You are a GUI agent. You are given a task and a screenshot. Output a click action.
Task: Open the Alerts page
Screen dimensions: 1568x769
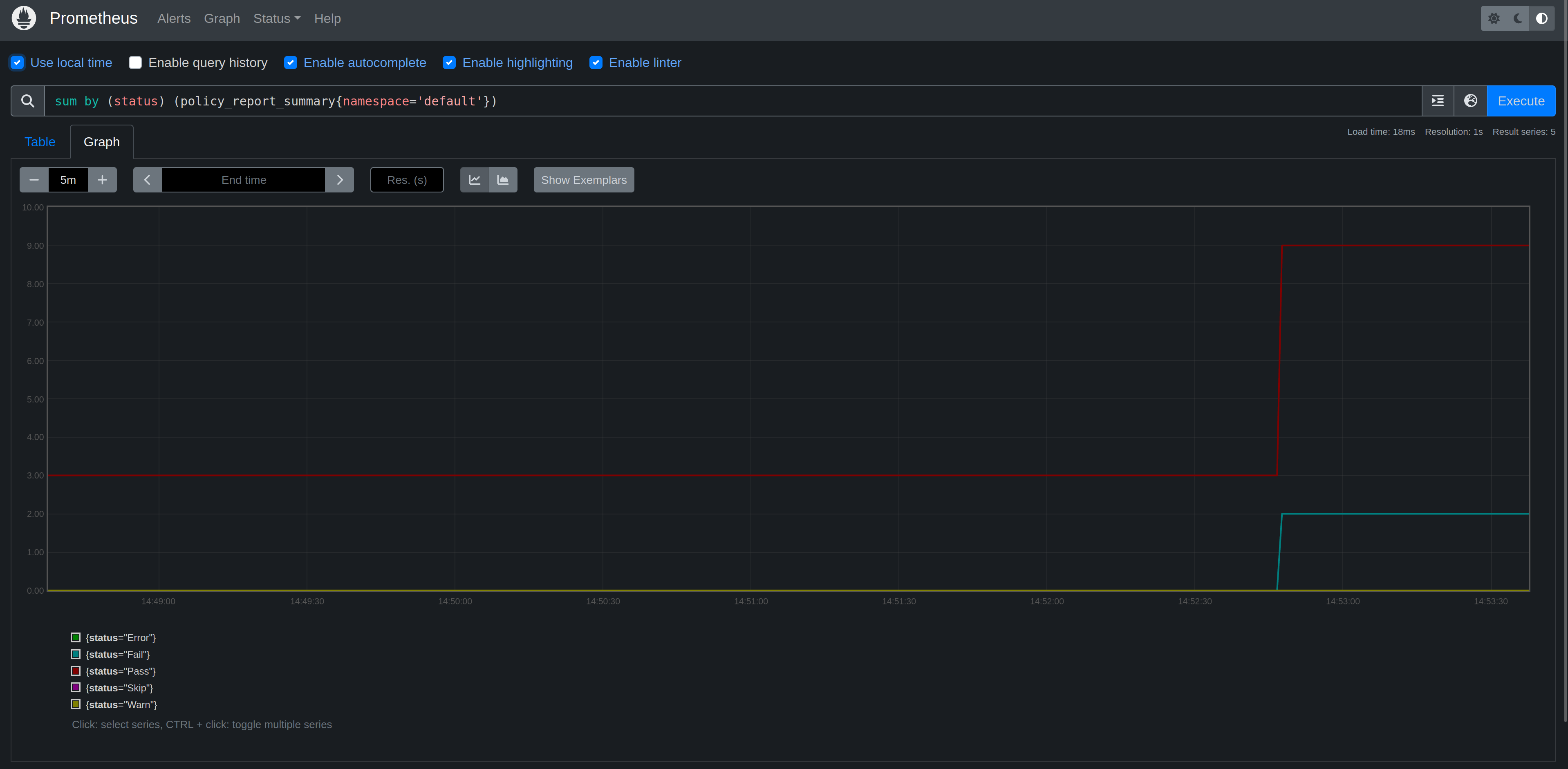[173, 19]
